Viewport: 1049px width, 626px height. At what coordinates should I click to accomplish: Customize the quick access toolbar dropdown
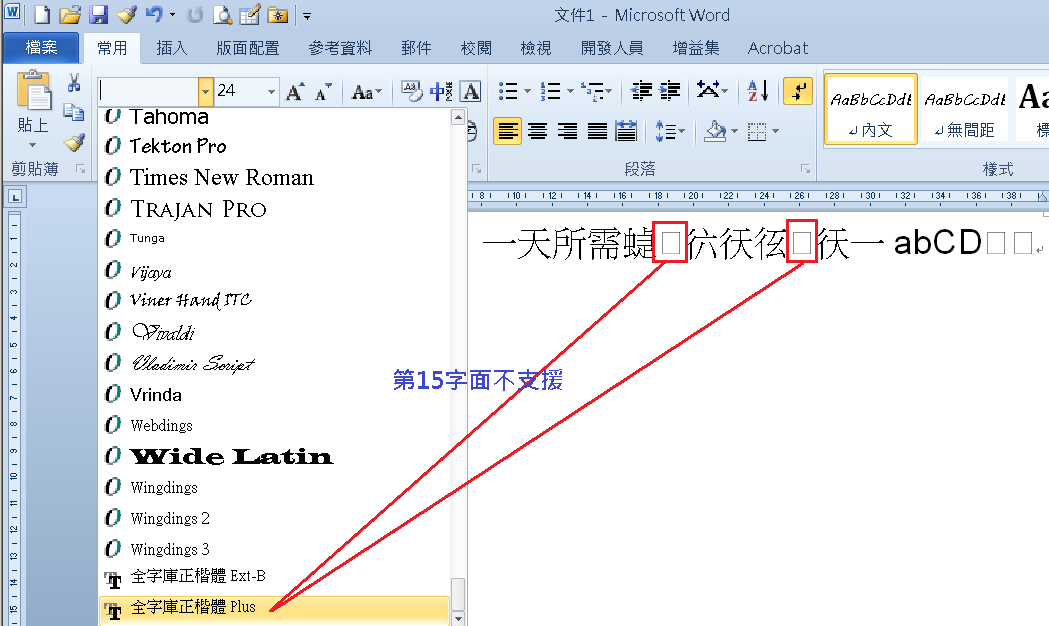click(x=307, y=15)
